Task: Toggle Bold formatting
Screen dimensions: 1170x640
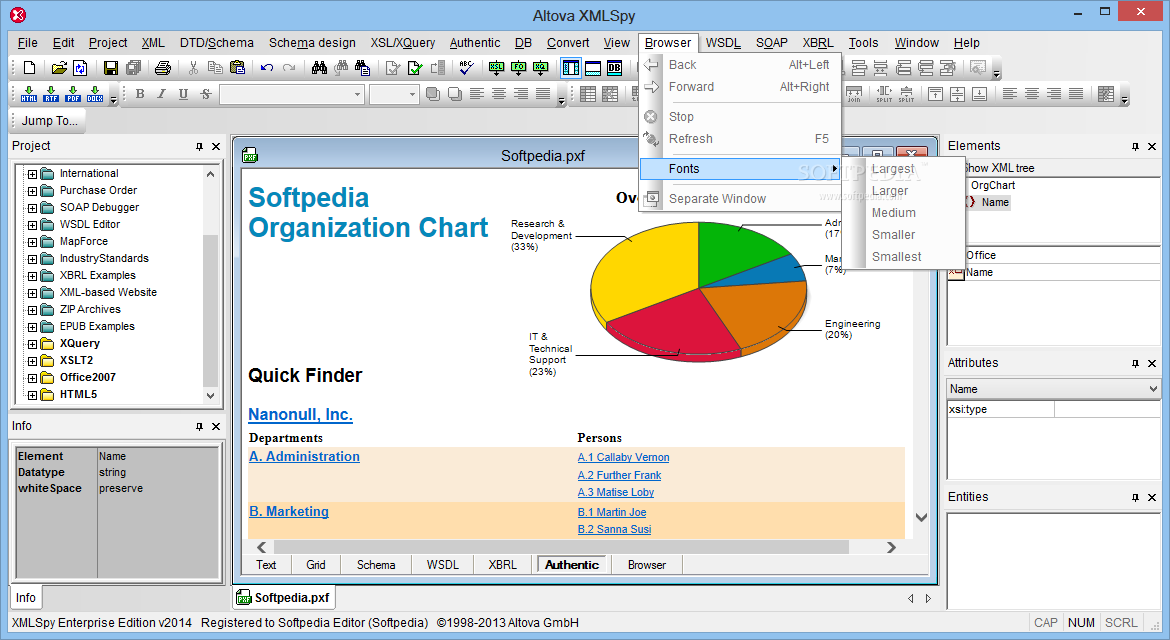Action: (x=140, y=93)
